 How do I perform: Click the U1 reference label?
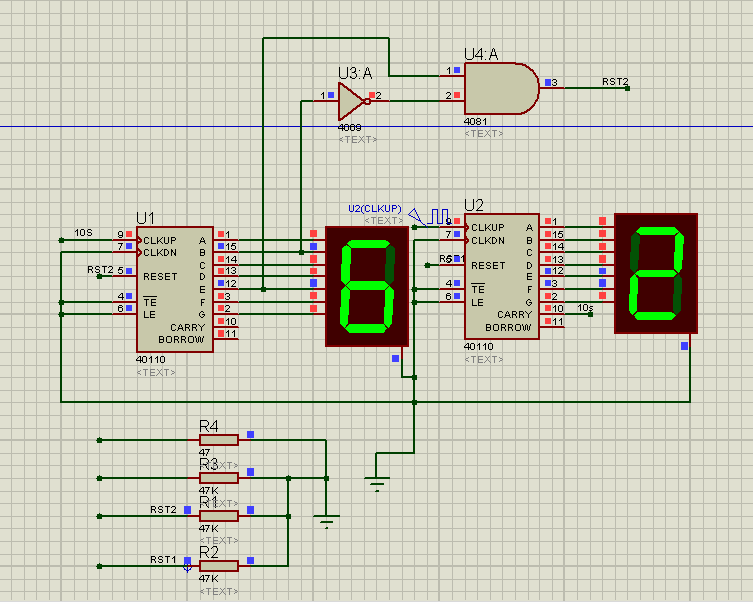point(146,218)
